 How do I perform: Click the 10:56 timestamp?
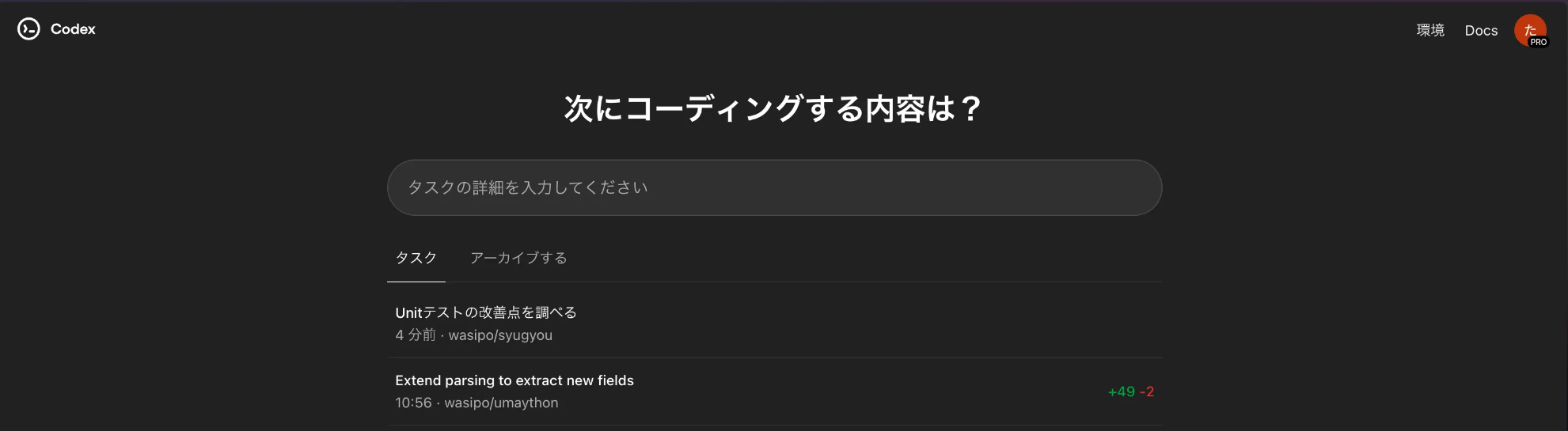pos(413,403)
